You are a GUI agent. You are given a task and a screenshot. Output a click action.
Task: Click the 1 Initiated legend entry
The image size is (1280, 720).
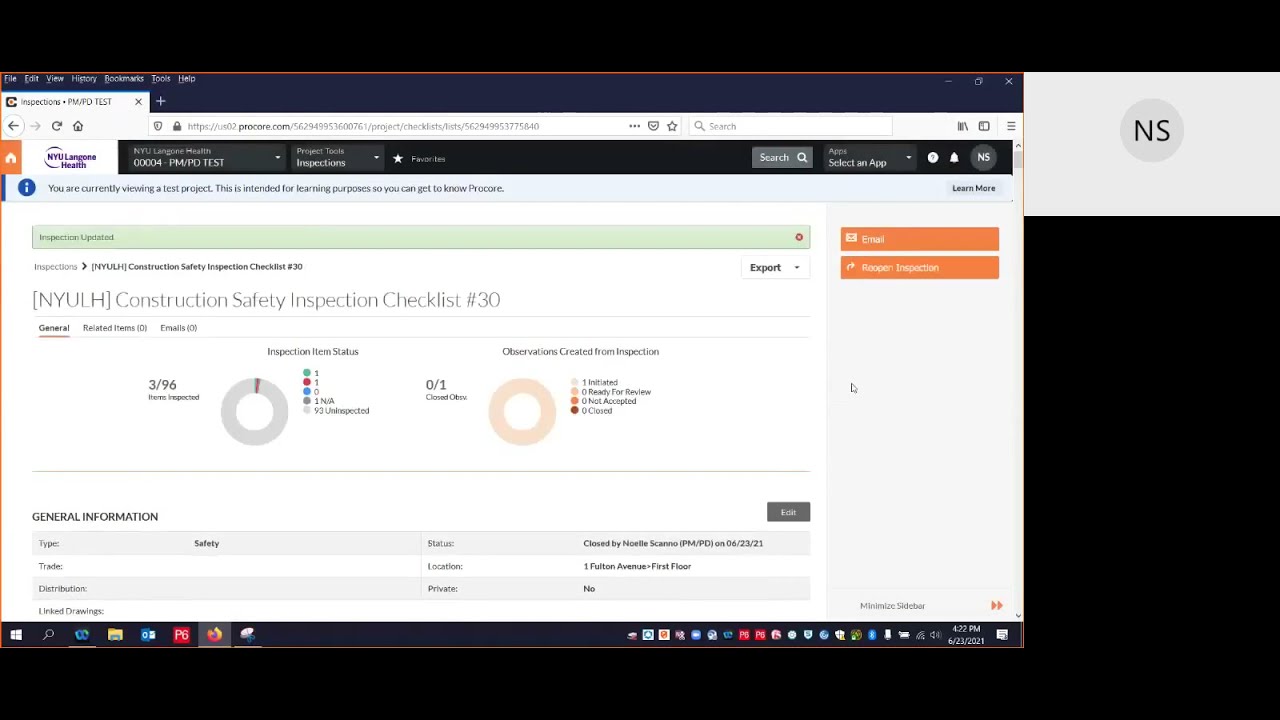coord(594,382)
